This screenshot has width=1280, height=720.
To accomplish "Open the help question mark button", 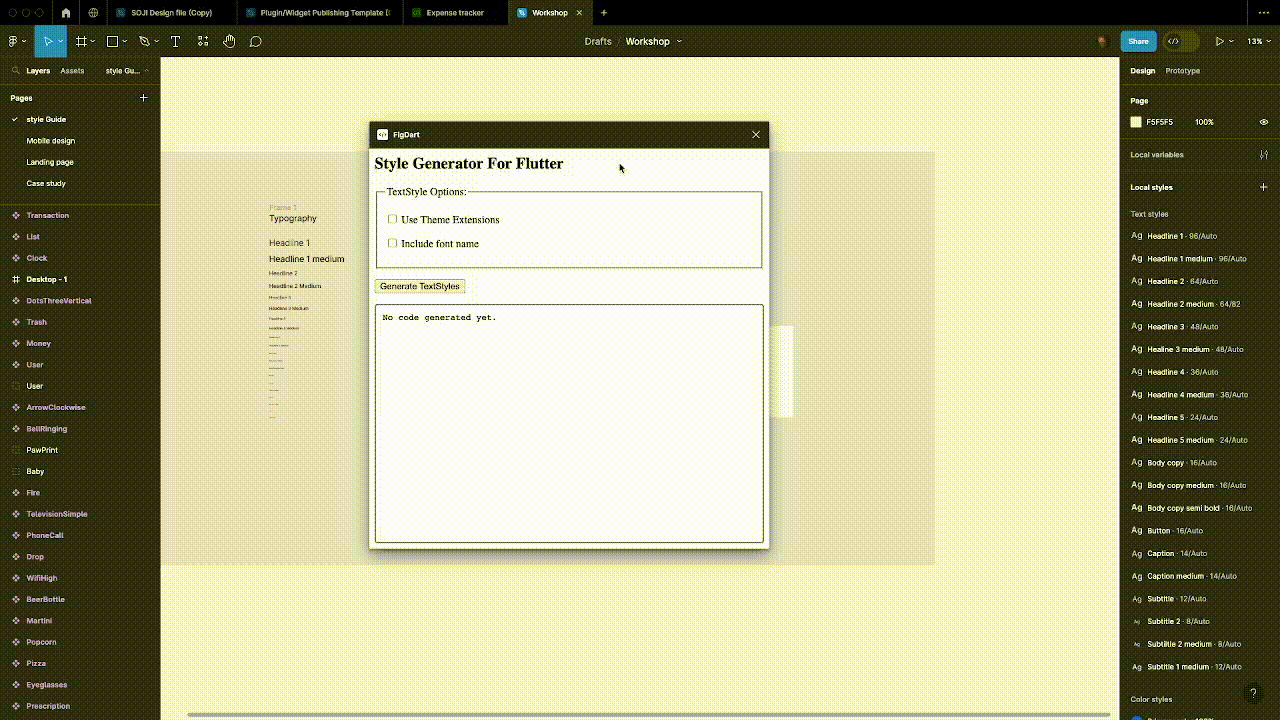I will pyautogui.click(x=1253, y=693).
